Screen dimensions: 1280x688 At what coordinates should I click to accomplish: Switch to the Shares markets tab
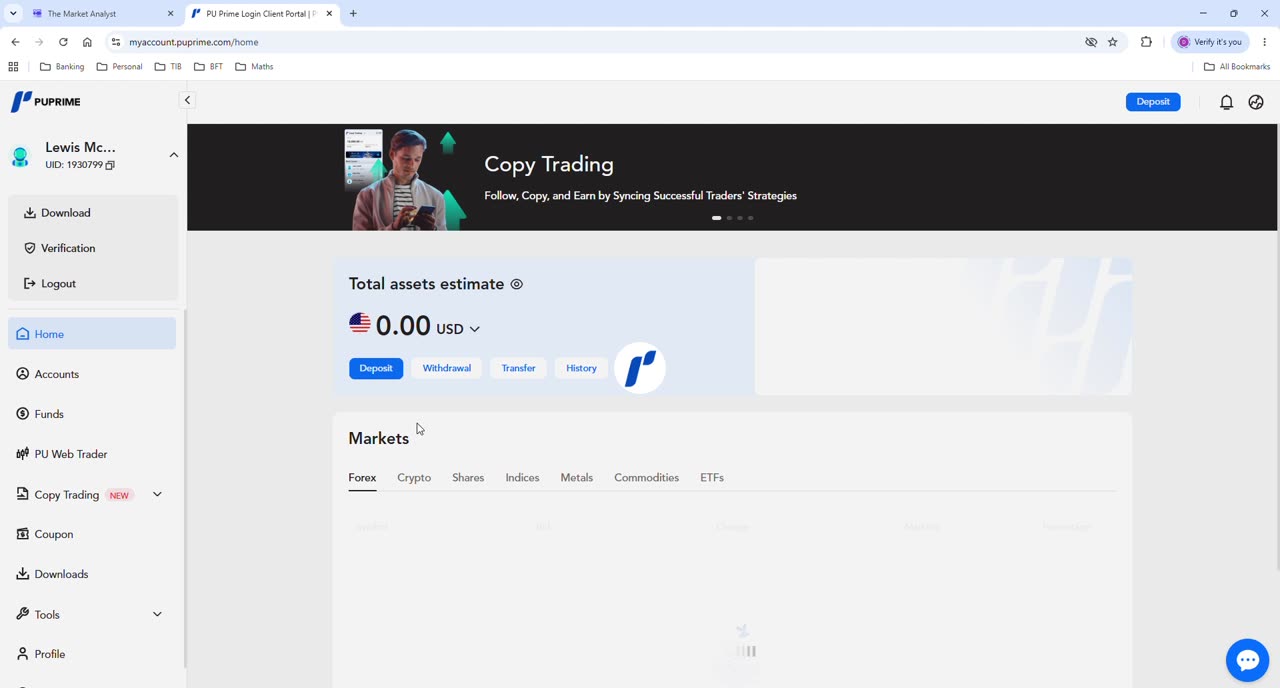pos(468,478)
